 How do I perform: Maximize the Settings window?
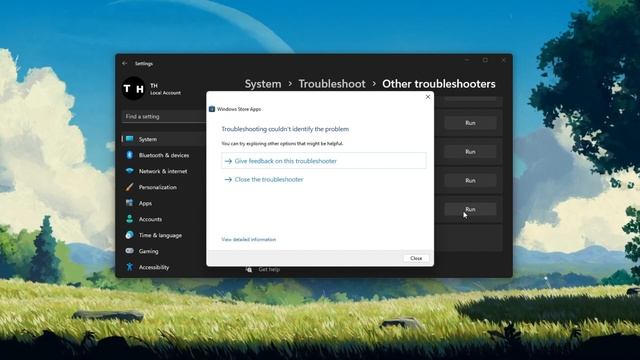tap(485, 60)
